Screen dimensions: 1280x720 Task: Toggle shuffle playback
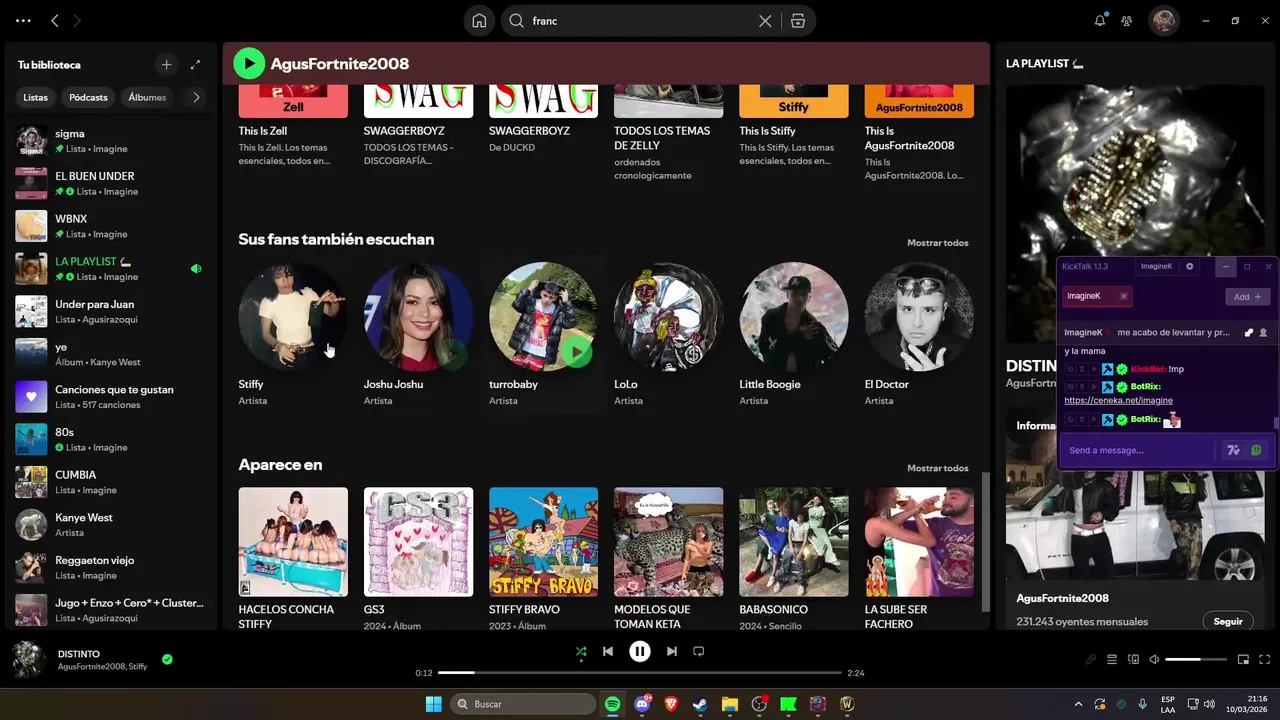tap(581, 651)
